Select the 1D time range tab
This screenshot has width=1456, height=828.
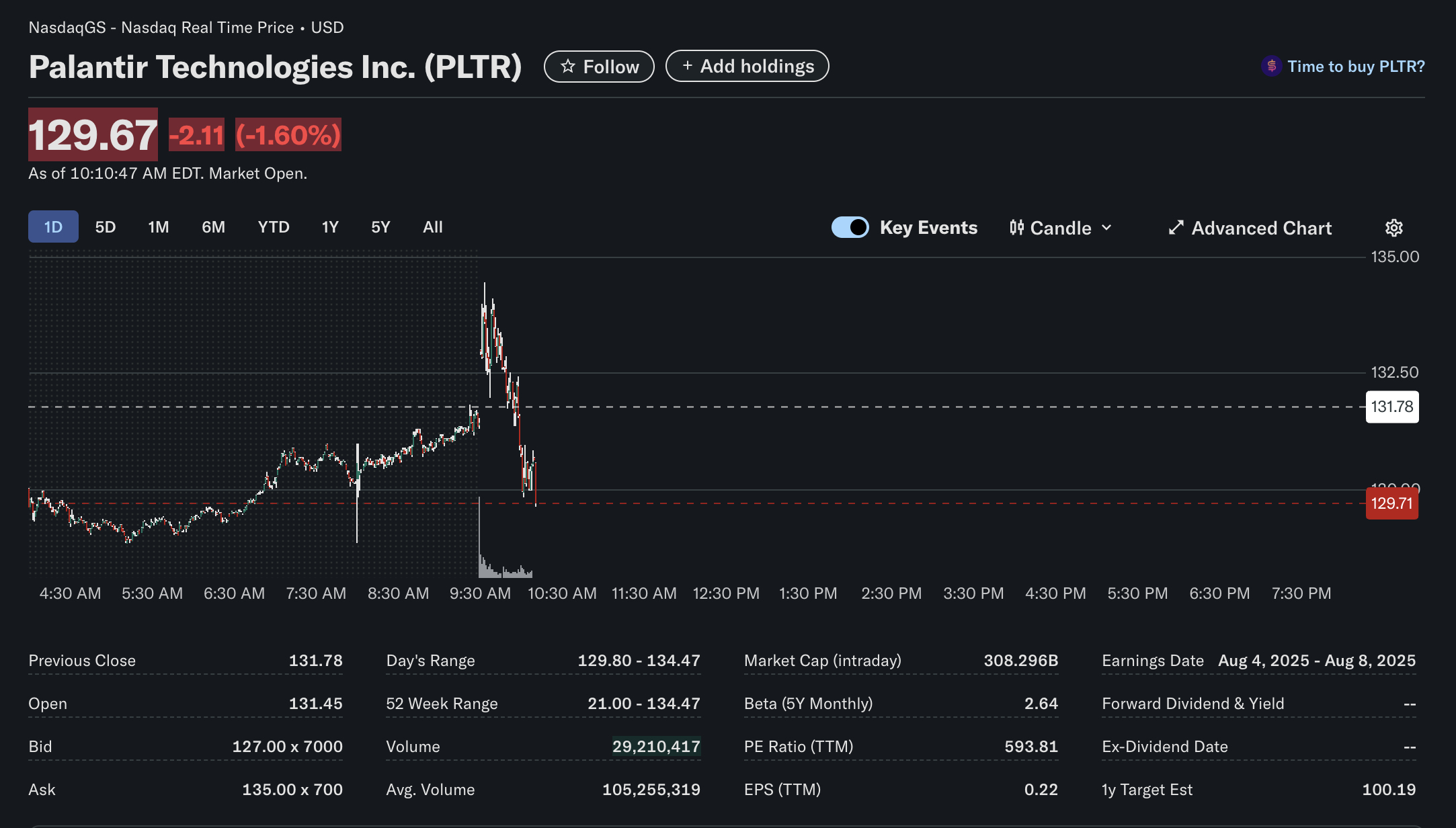tap(53, 226)
